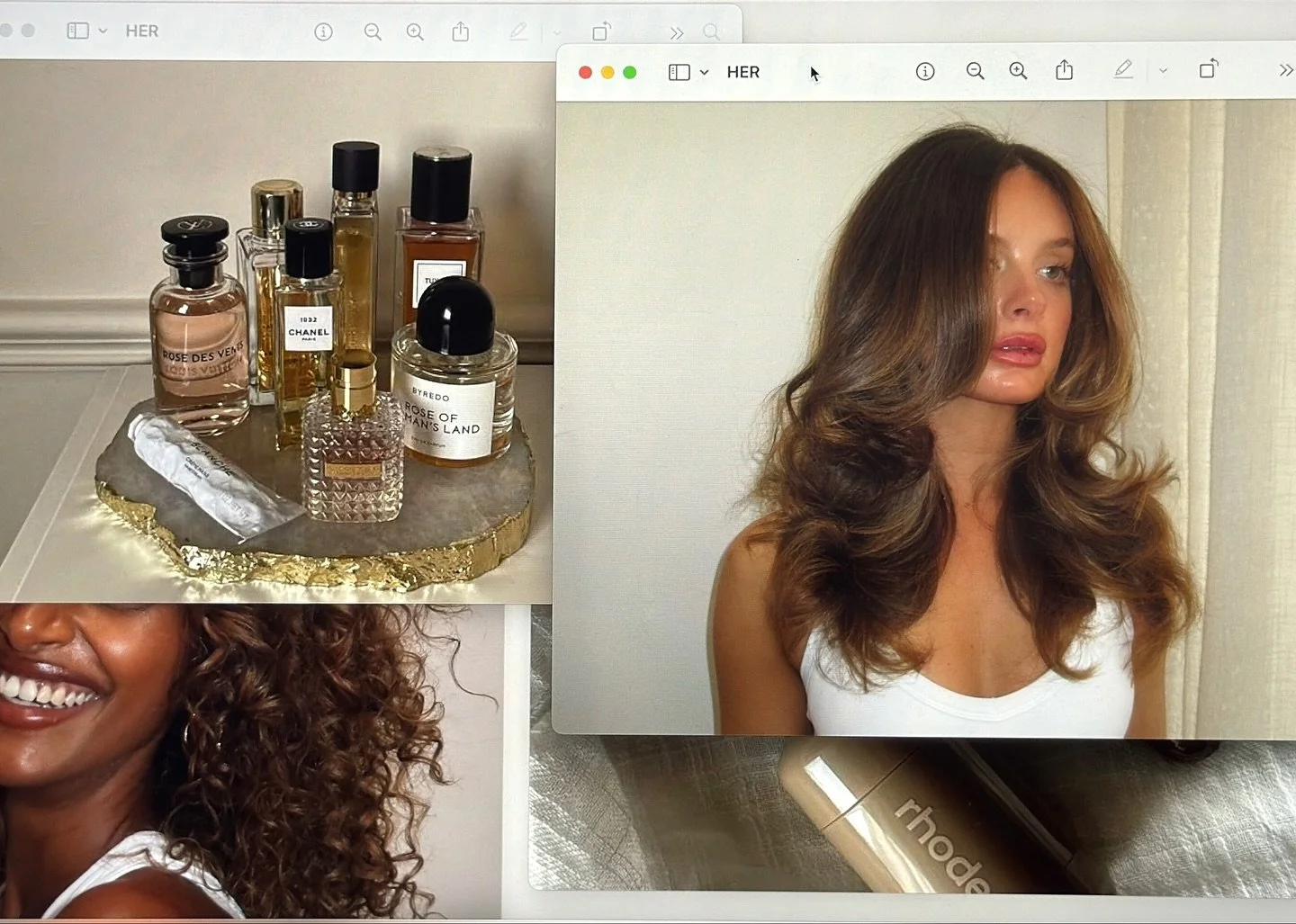The height and width of the screenshot is (924, 1296).
Task: Rotate image in front HER window
Action: pos(1209,68)
